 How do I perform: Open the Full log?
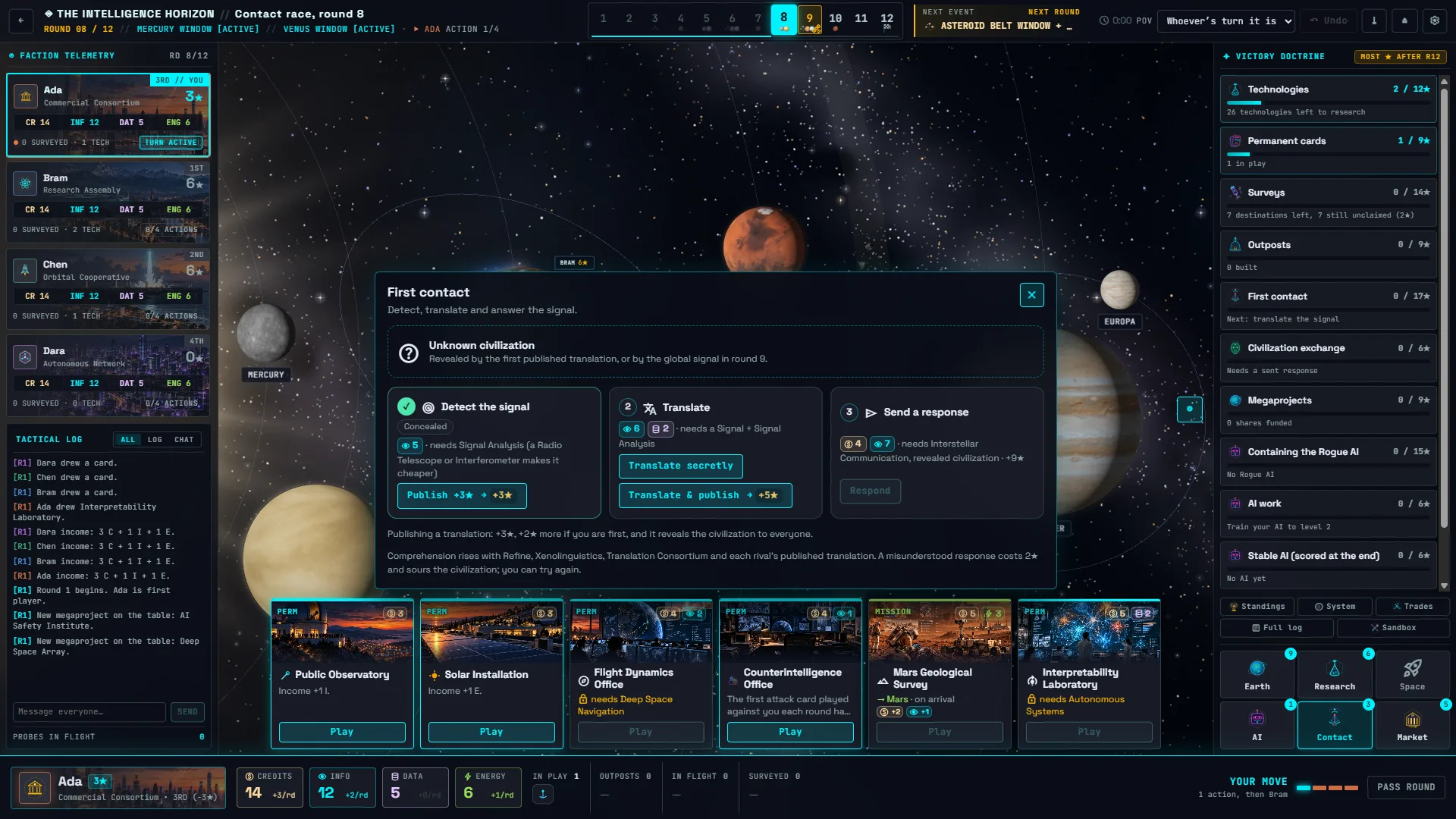1277,628
